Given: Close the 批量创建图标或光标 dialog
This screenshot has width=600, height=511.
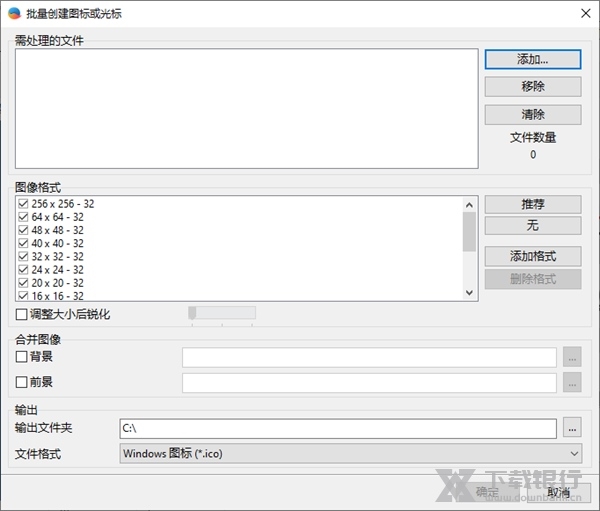Looking at the screenshot, I should click(585, 13).
